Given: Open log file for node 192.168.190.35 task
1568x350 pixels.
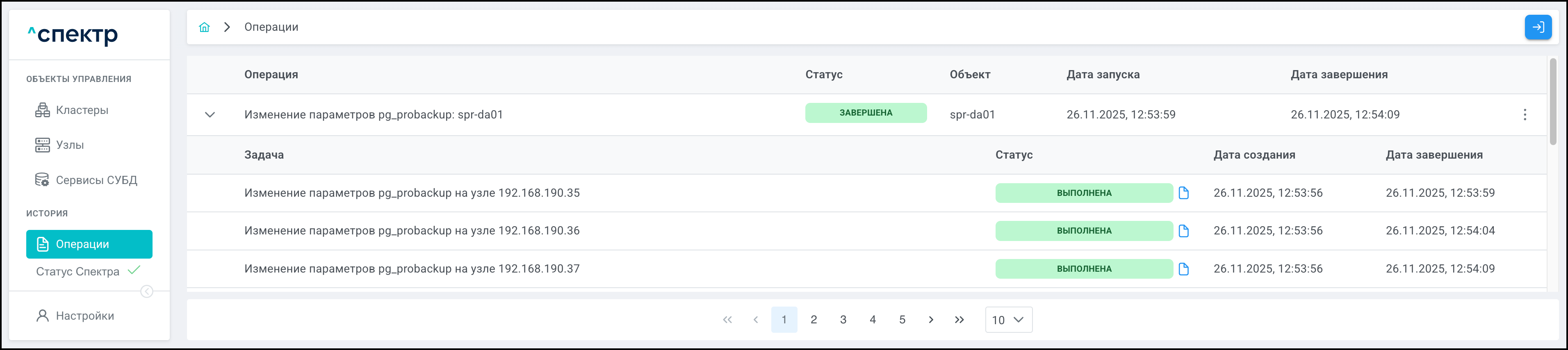Looking at the screenshot, I should point(1183,193).
